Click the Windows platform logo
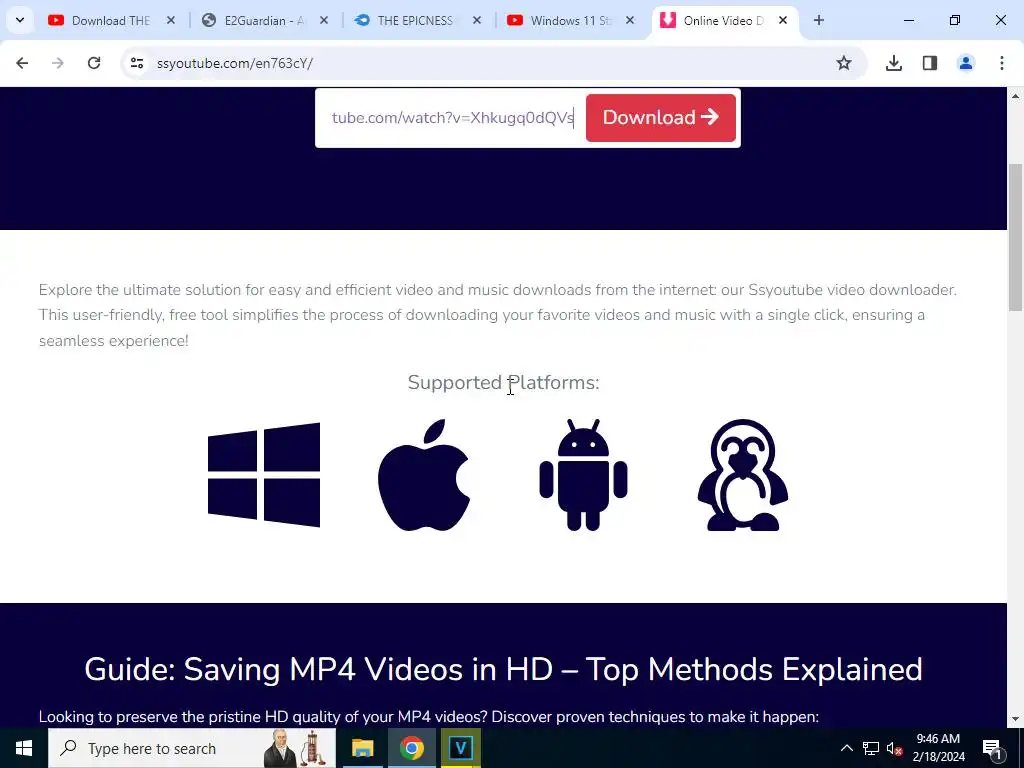The width and height of the screenshot is (1024, 768). (x=264, y=475)
